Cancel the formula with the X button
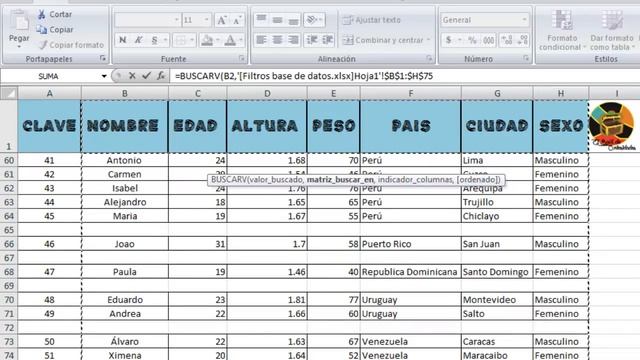The image size is (640, 360). pyautogui.click(x=132, y=76)
